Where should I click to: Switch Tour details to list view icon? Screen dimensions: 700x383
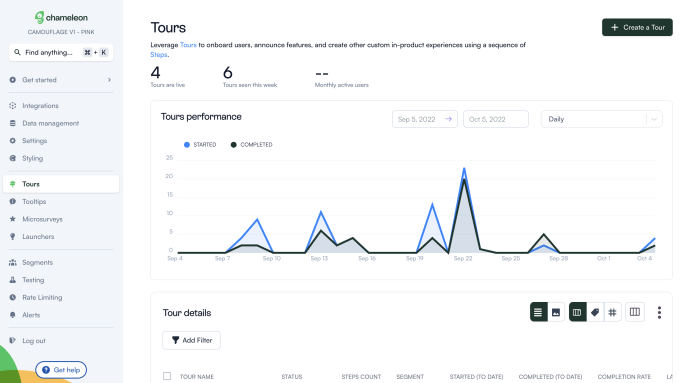538,312
